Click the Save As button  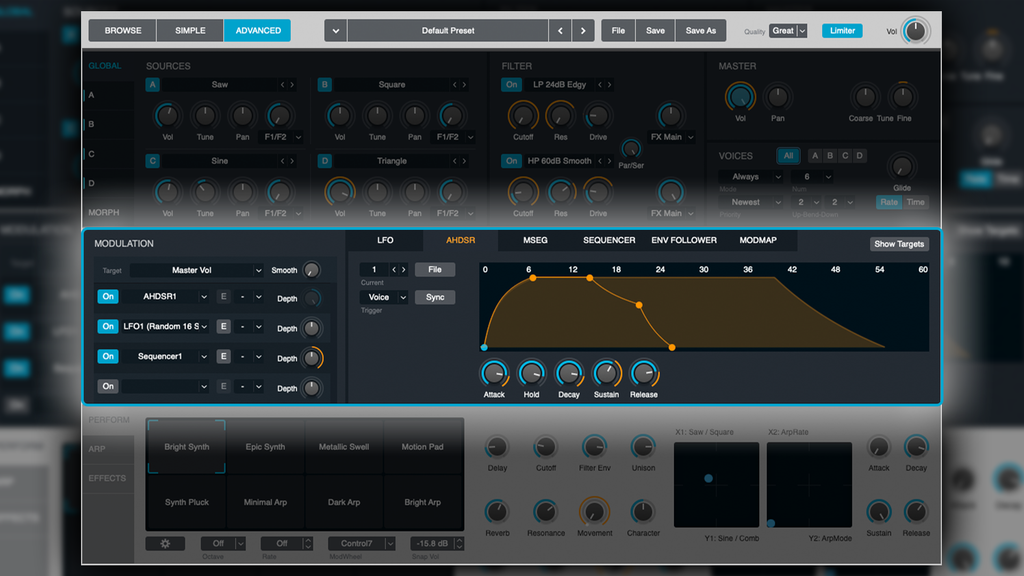(x=700, y=30)
